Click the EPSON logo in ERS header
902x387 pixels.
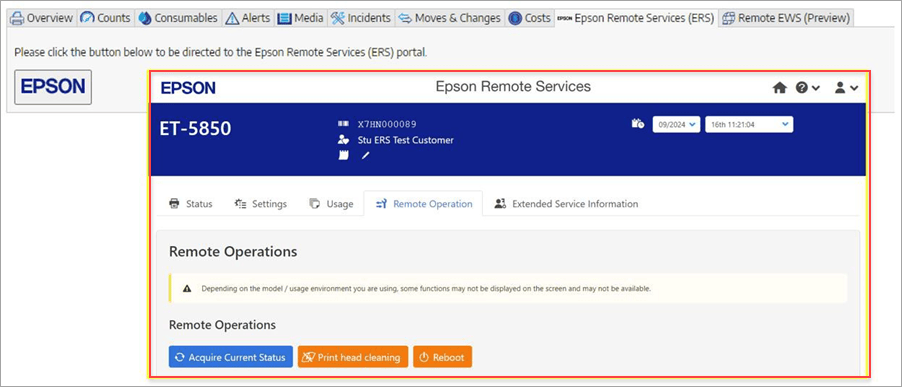188,88
